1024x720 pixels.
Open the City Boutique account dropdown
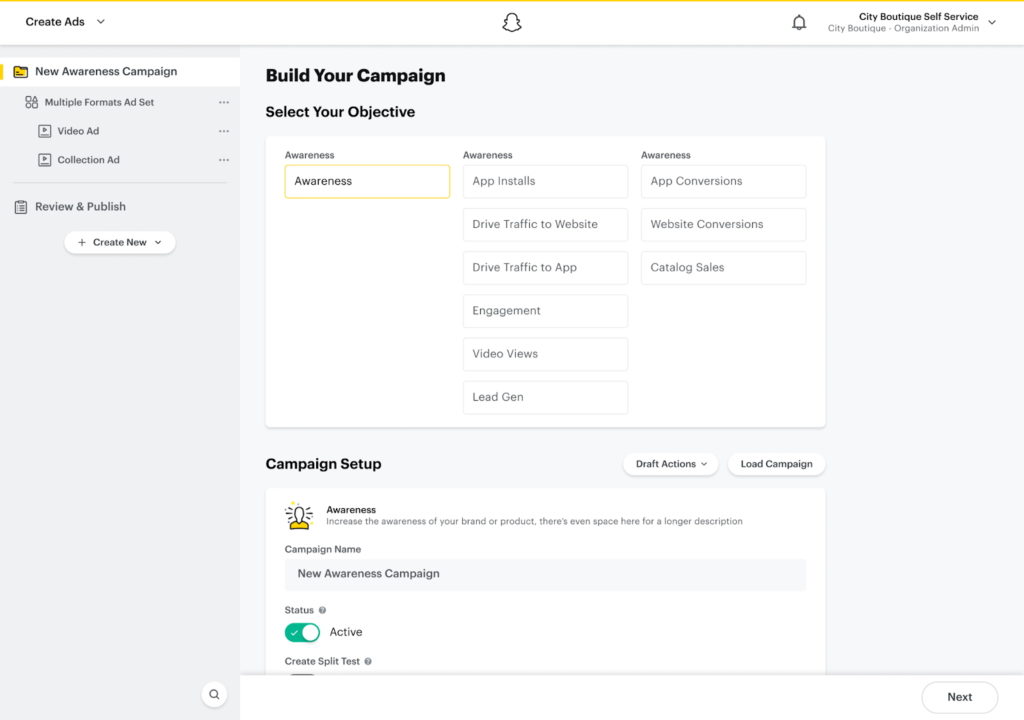(990, 21)
